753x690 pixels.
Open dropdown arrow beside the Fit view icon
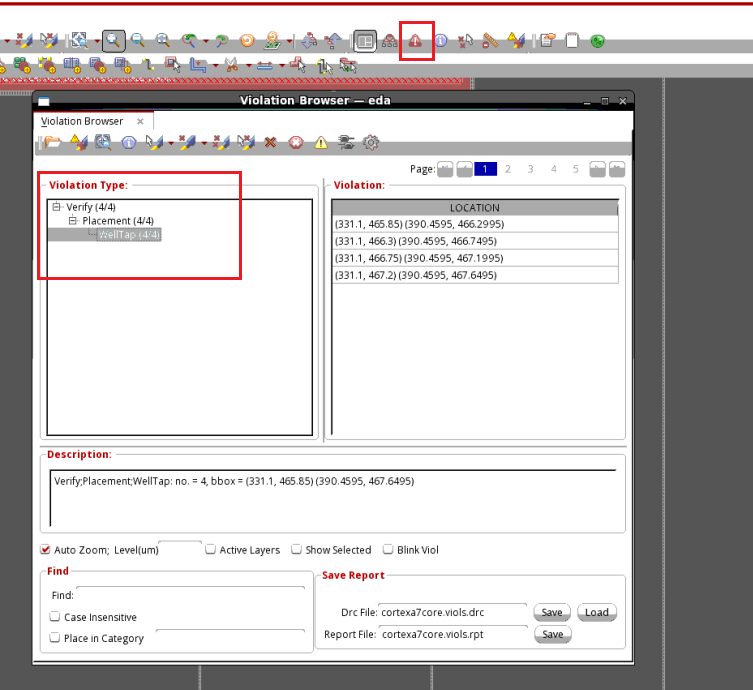pyautogui.click(x=97, y=41)
